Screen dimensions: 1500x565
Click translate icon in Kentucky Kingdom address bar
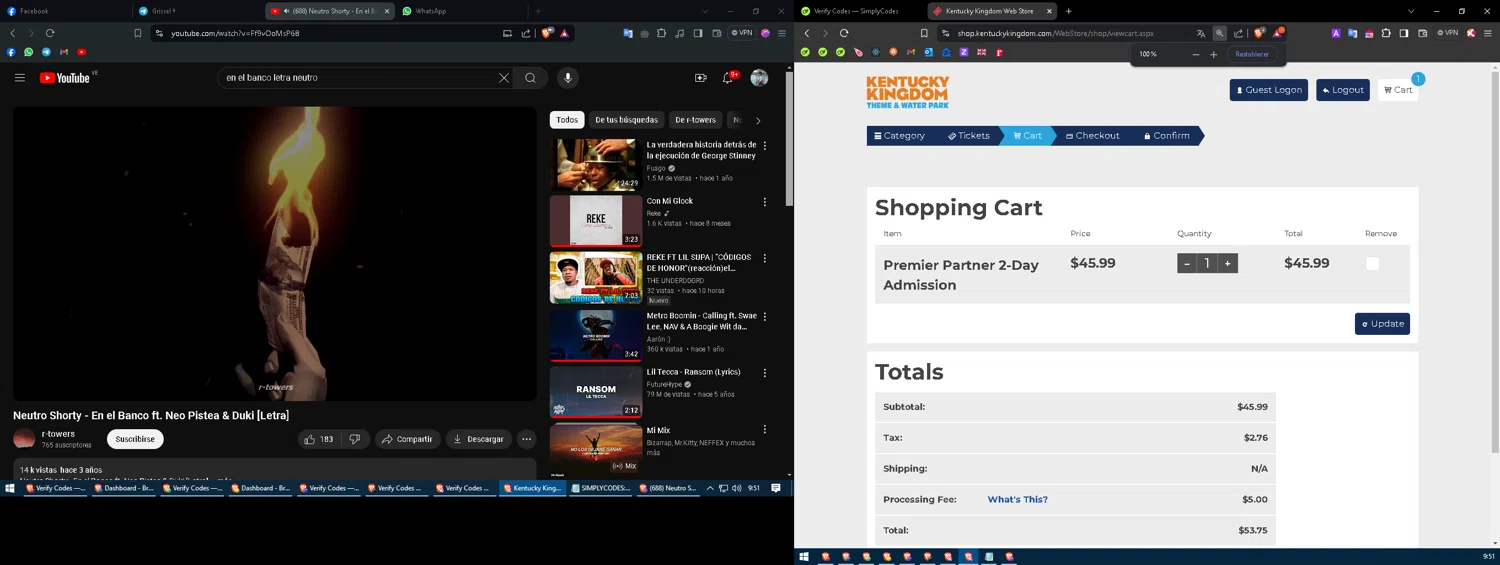1200,33
